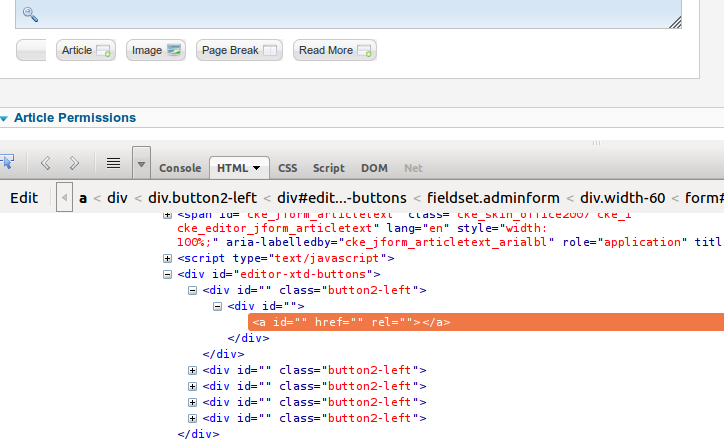This screenshot has height=445, width=724.
Task: Click the Read More button
Action: point(335,50)
